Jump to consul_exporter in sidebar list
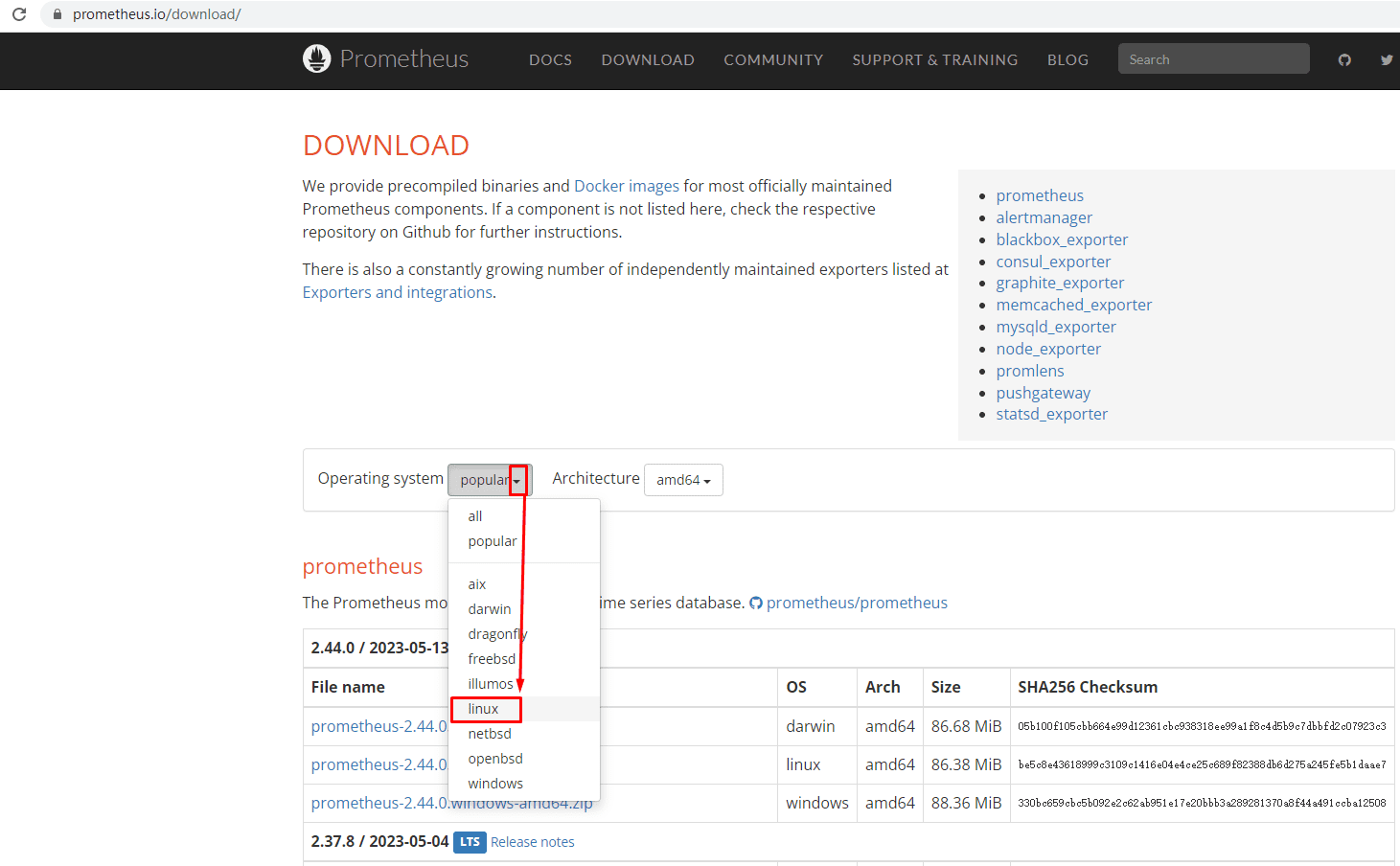The image size is (1400, 866). (x=1053, y=262)
